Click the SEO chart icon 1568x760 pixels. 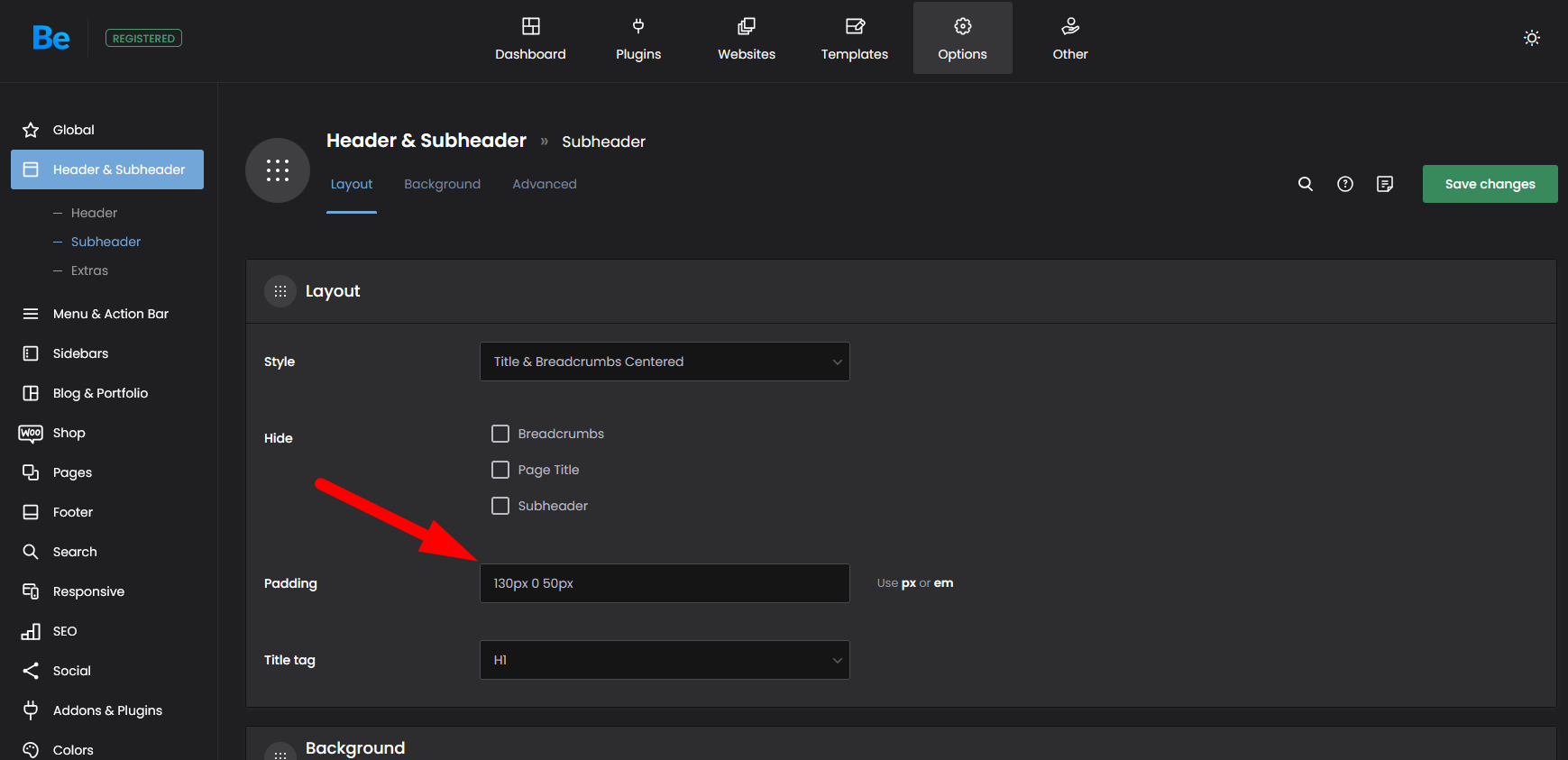(x=31, y=631)
